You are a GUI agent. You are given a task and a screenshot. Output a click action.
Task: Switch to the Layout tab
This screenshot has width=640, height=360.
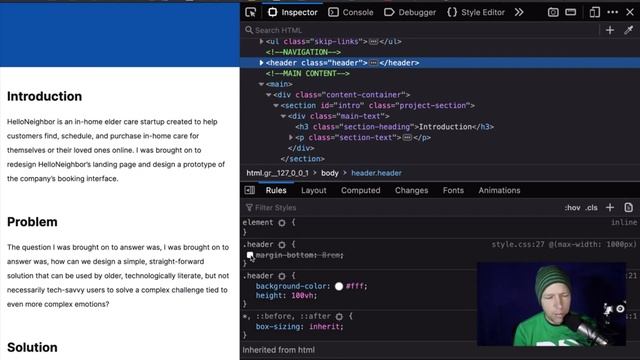[313, 190]
